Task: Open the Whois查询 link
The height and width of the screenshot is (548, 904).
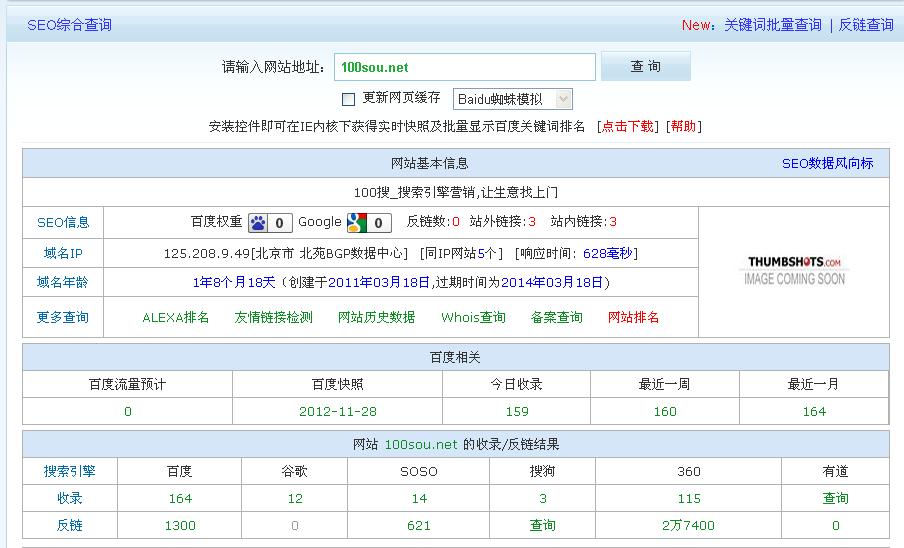Action: tap(473, 317)
